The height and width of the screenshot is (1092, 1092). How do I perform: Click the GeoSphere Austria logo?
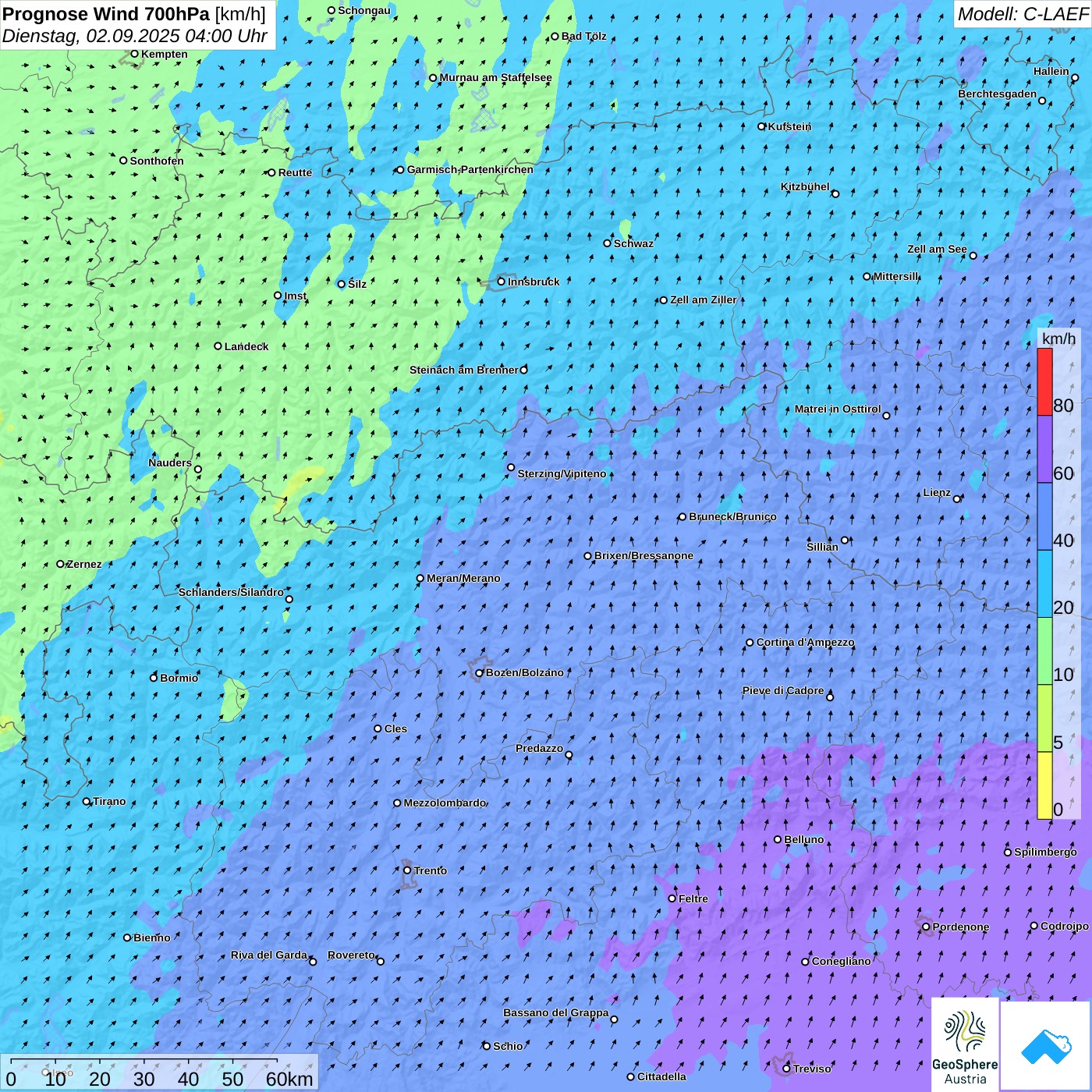[965, 1044]
